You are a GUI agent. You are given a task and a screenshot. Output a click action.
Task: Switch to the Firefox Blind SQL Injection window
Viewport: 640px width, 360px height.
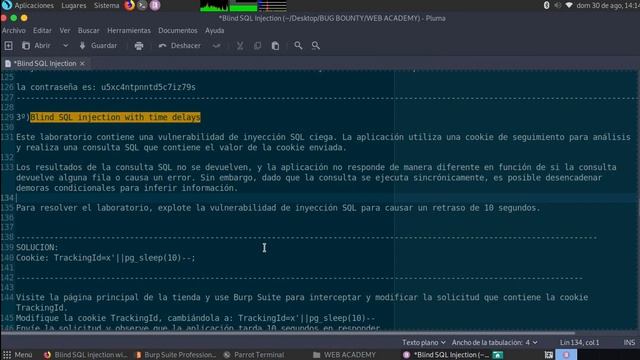(86, 355)
